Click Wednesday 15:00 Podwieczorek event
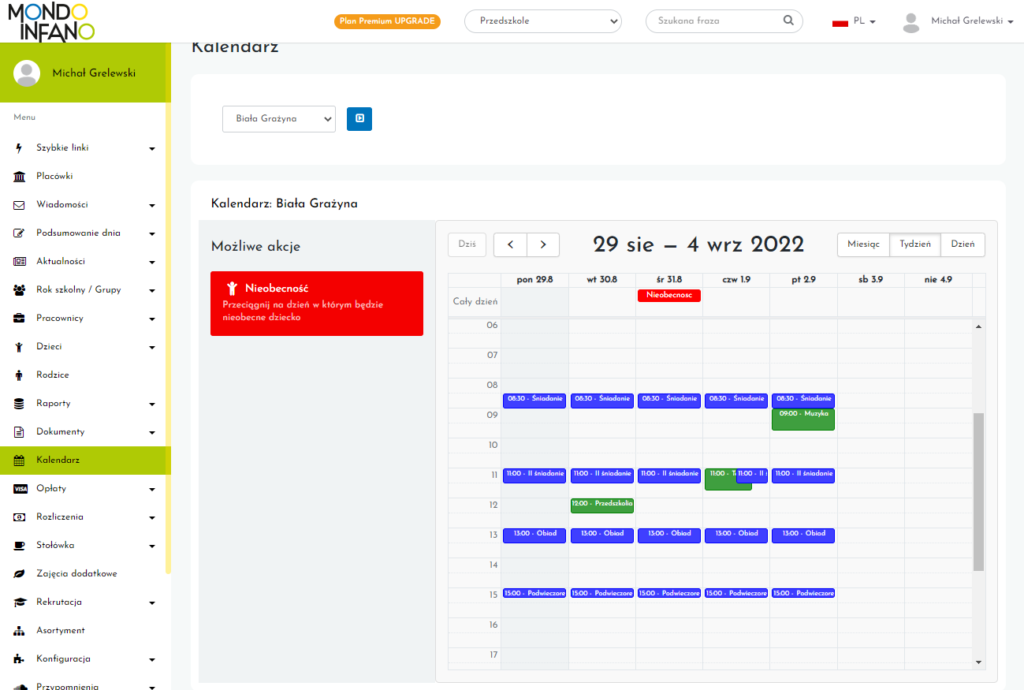This screenshot has height=690, width=1024. tap(669, 593)
